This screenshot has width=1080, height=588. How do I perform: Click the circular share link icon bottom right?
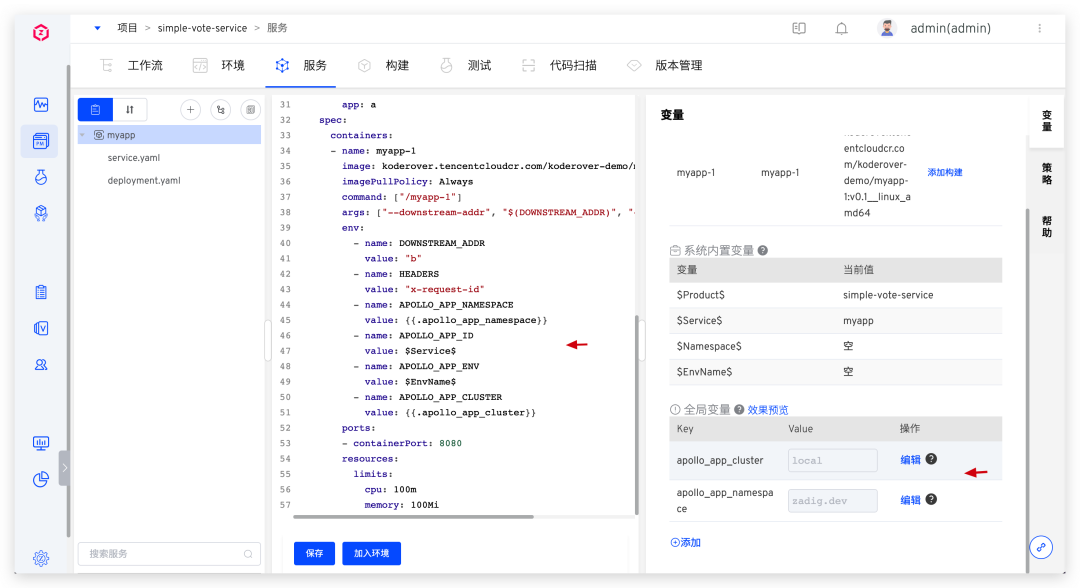[x=1041, y=547]
